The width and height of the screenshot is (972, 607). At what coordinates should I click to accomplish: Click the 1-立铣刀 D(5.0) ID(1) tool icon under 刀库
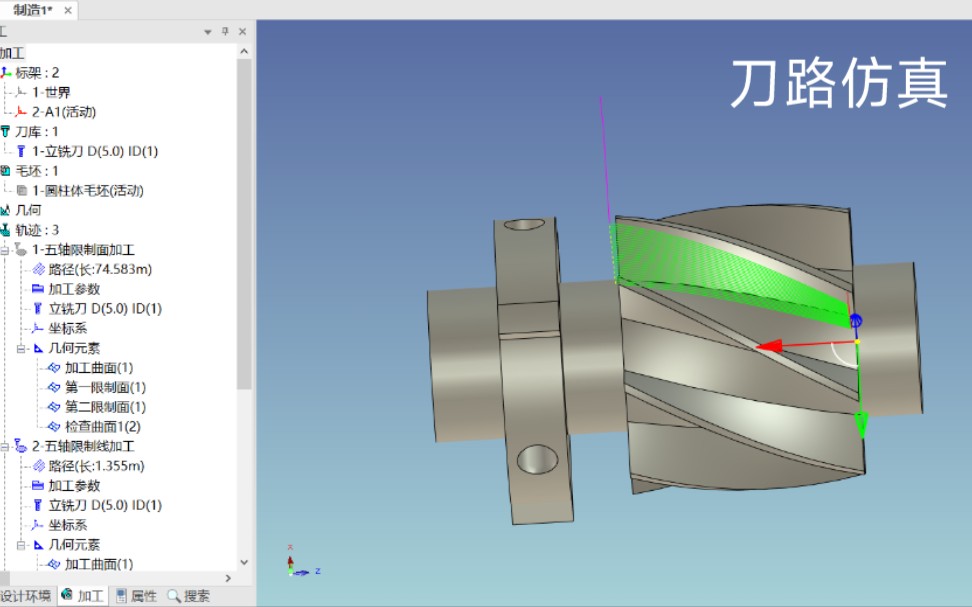[21, 151]
